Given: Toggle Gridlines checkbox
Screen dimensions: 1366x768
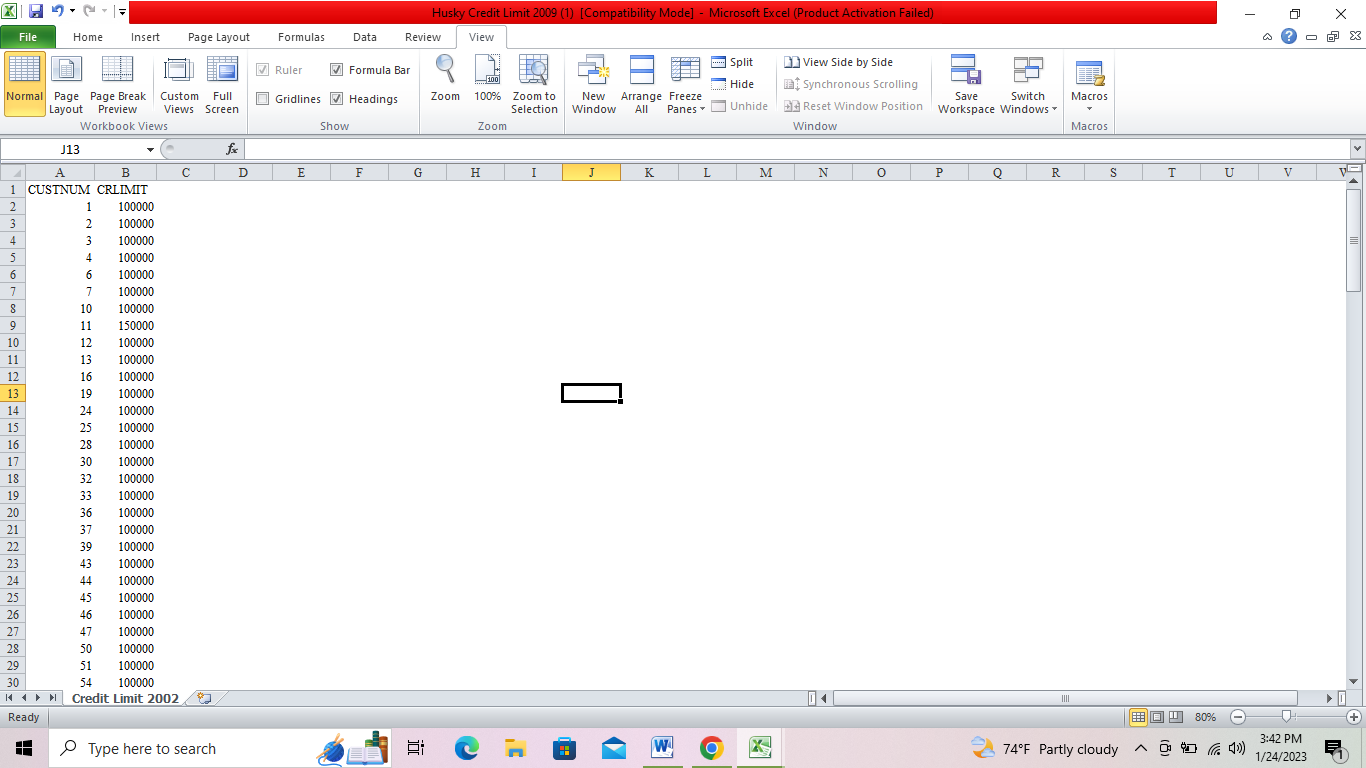Looking at the screenshot, I should coord(263,99).
